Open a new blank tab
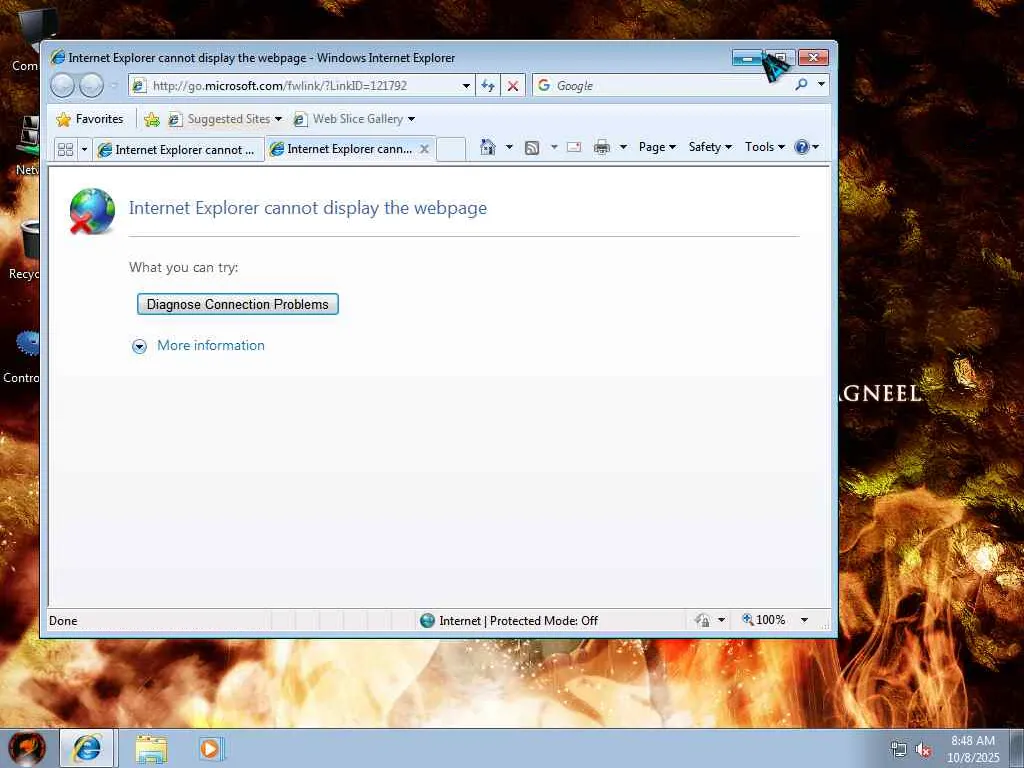 [x=451, y=149]
